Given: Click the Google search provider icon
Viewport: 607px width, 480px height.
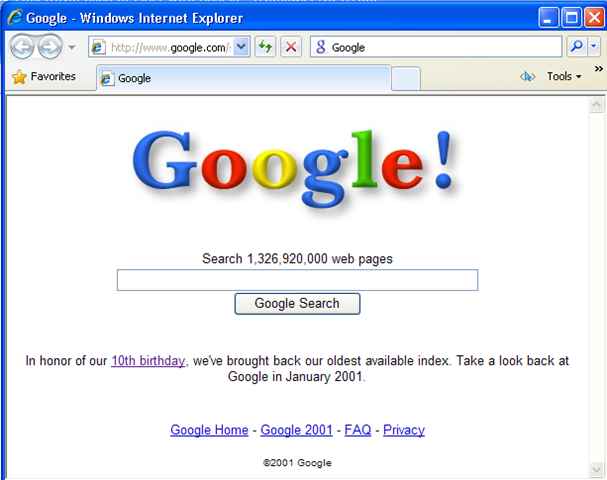Looking at the screenshot, I should tap(321, 47).
